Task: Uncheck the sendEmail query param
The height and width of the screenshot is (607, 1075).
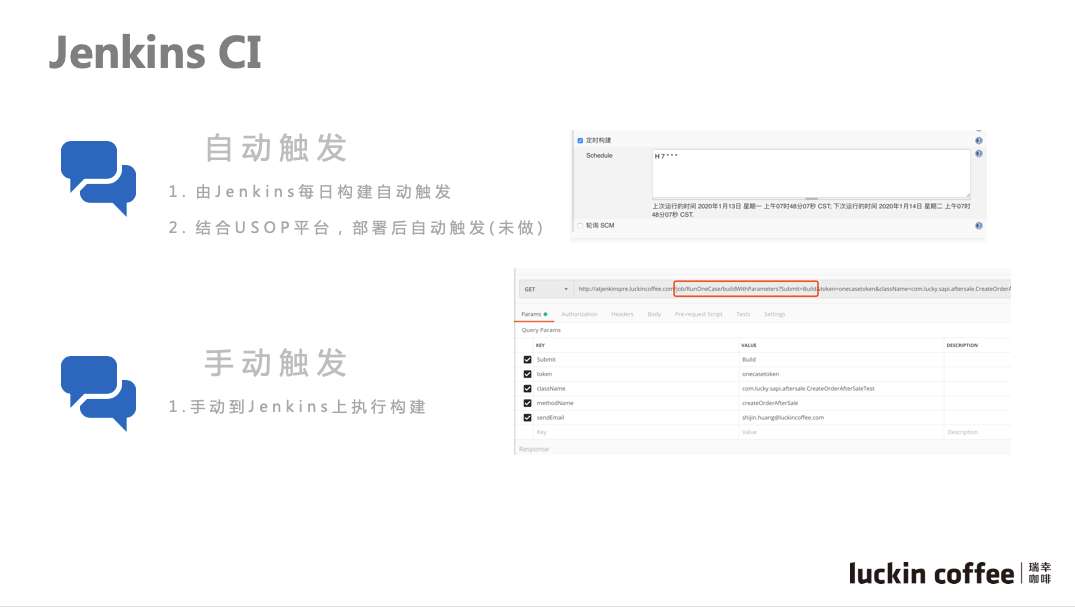Action: point(527,417)
